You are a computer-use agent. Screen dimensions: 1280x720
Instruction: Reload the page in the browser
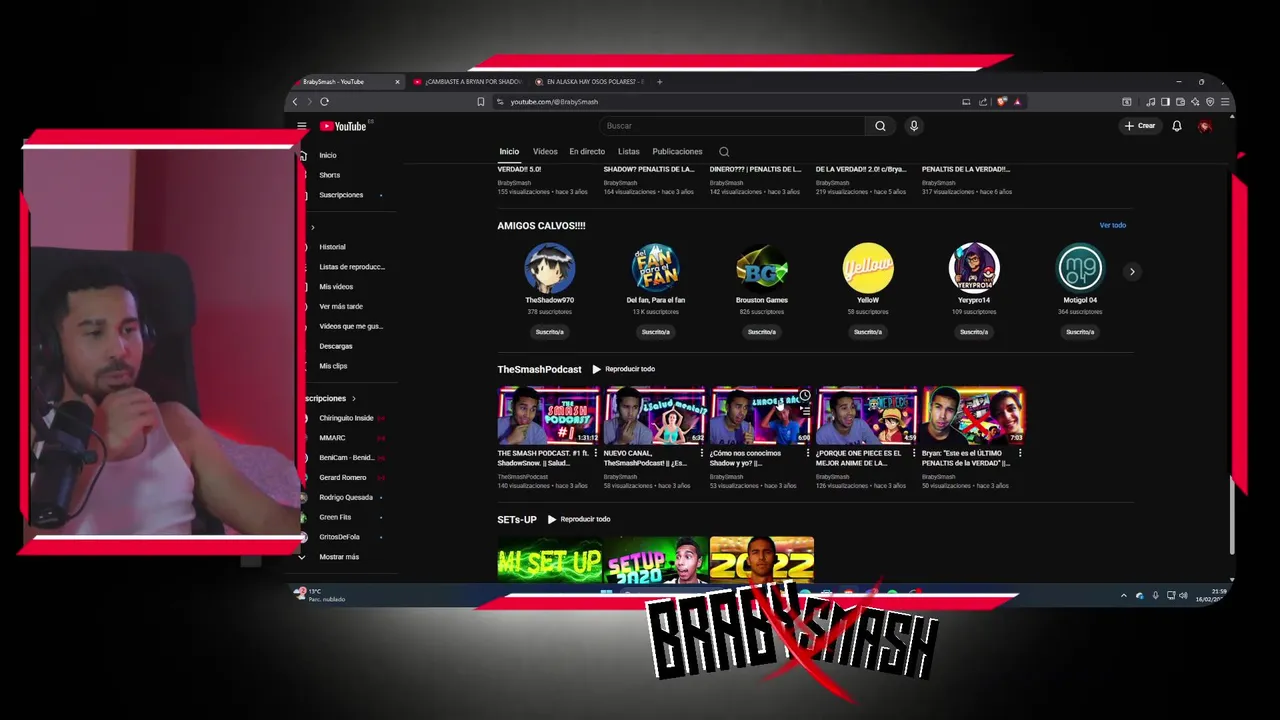[324, 102]
